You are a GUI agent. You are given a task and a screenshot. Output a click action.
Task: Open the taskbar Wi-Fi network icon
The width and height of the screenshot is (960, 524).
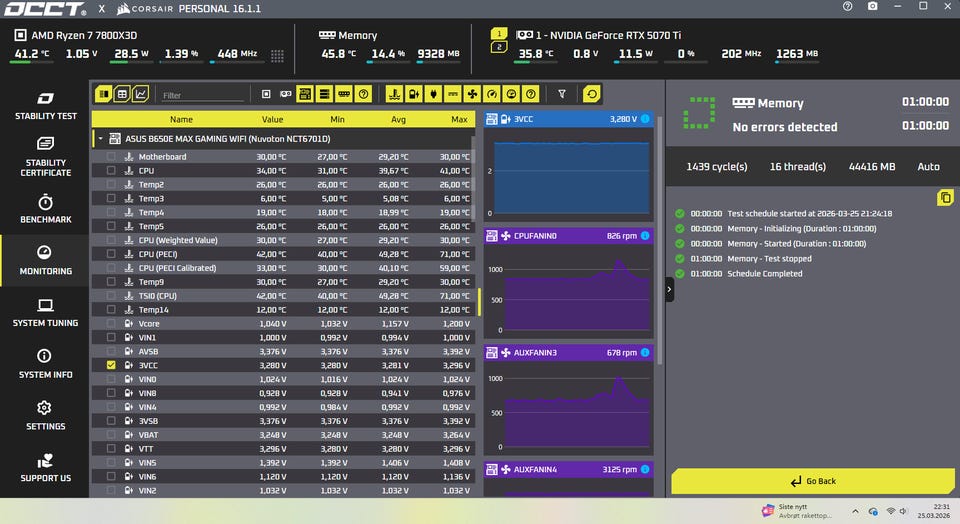(891, 511)
